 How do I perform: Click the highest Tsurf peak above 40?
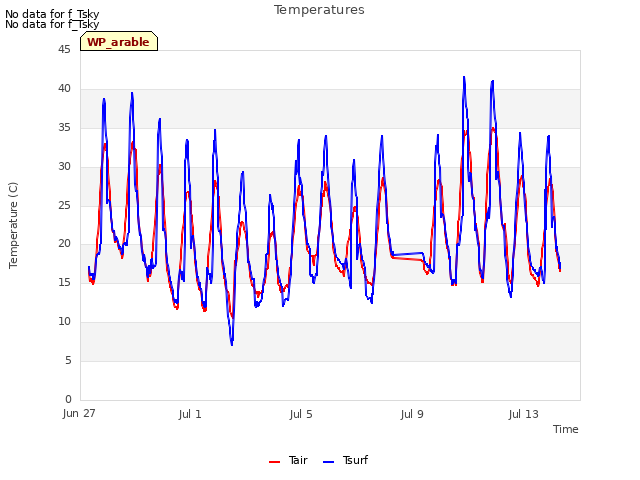click(464, 77)
